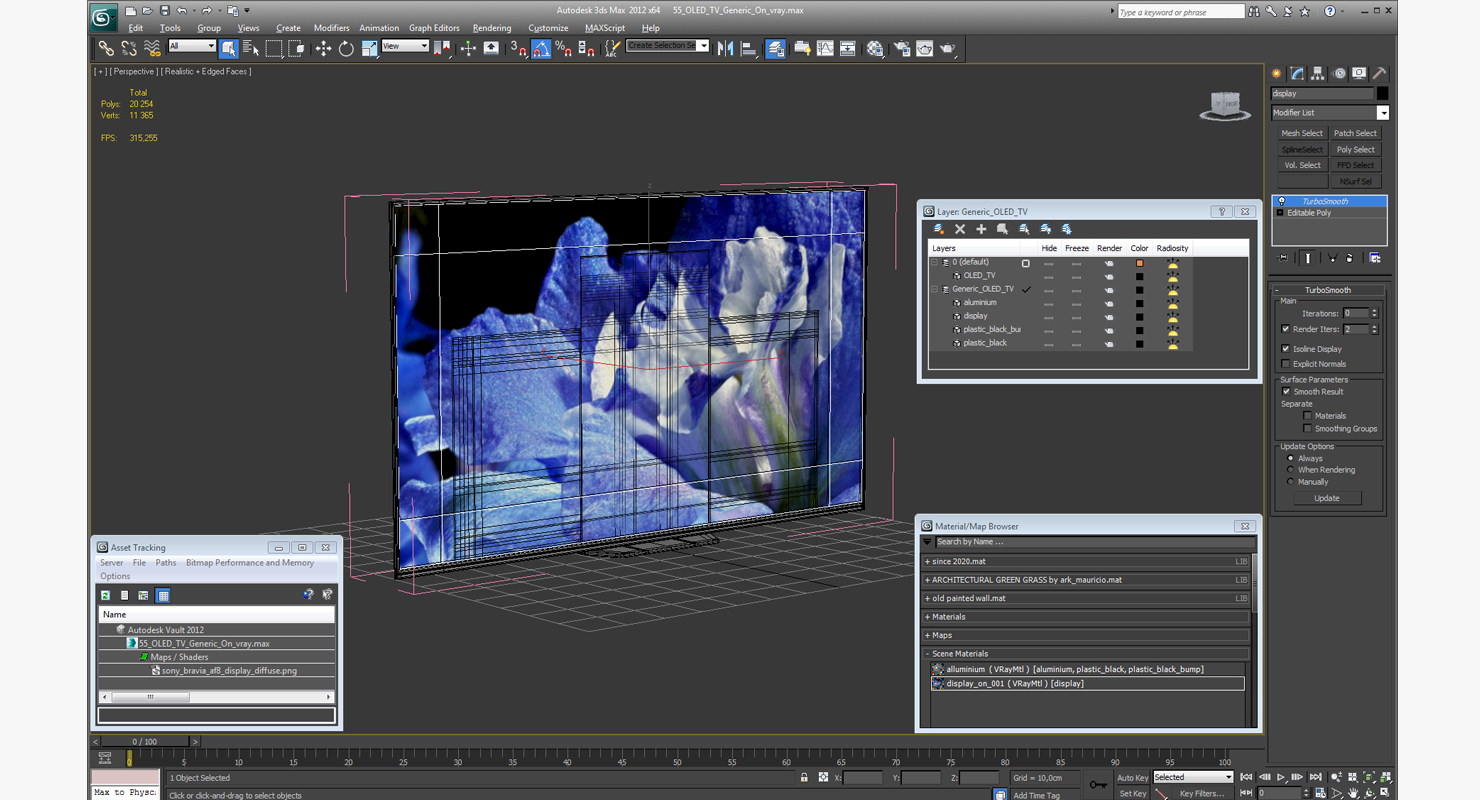Click the Pan View hand icon

(1353, 793)
